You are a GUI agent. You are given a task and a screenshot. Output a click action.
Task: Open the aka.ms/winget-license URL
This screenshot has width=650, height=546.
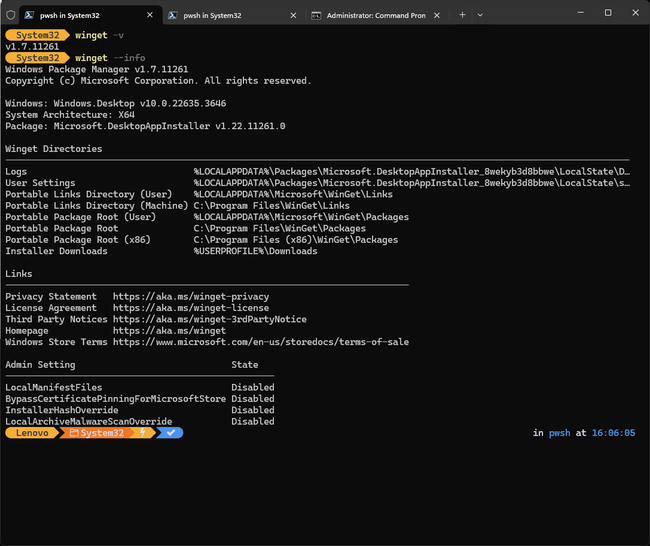[190, 308]
